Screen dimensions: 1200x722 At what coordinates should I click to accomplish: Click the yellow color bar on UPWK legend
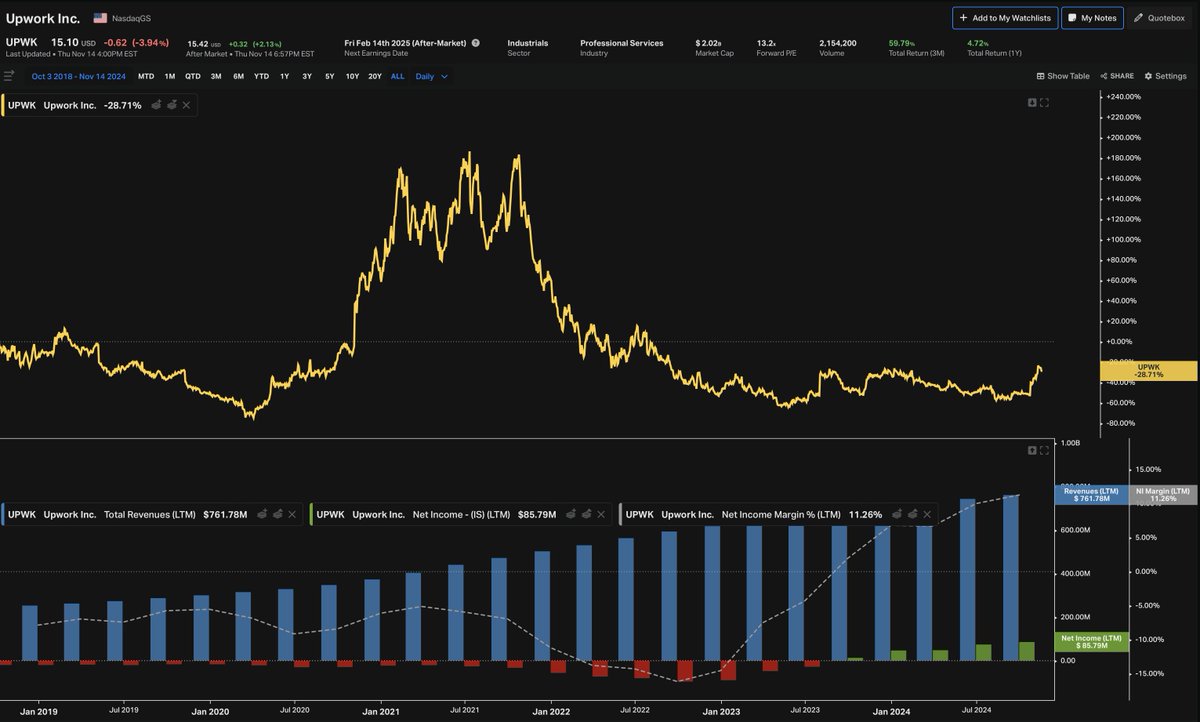coord(1,104)
